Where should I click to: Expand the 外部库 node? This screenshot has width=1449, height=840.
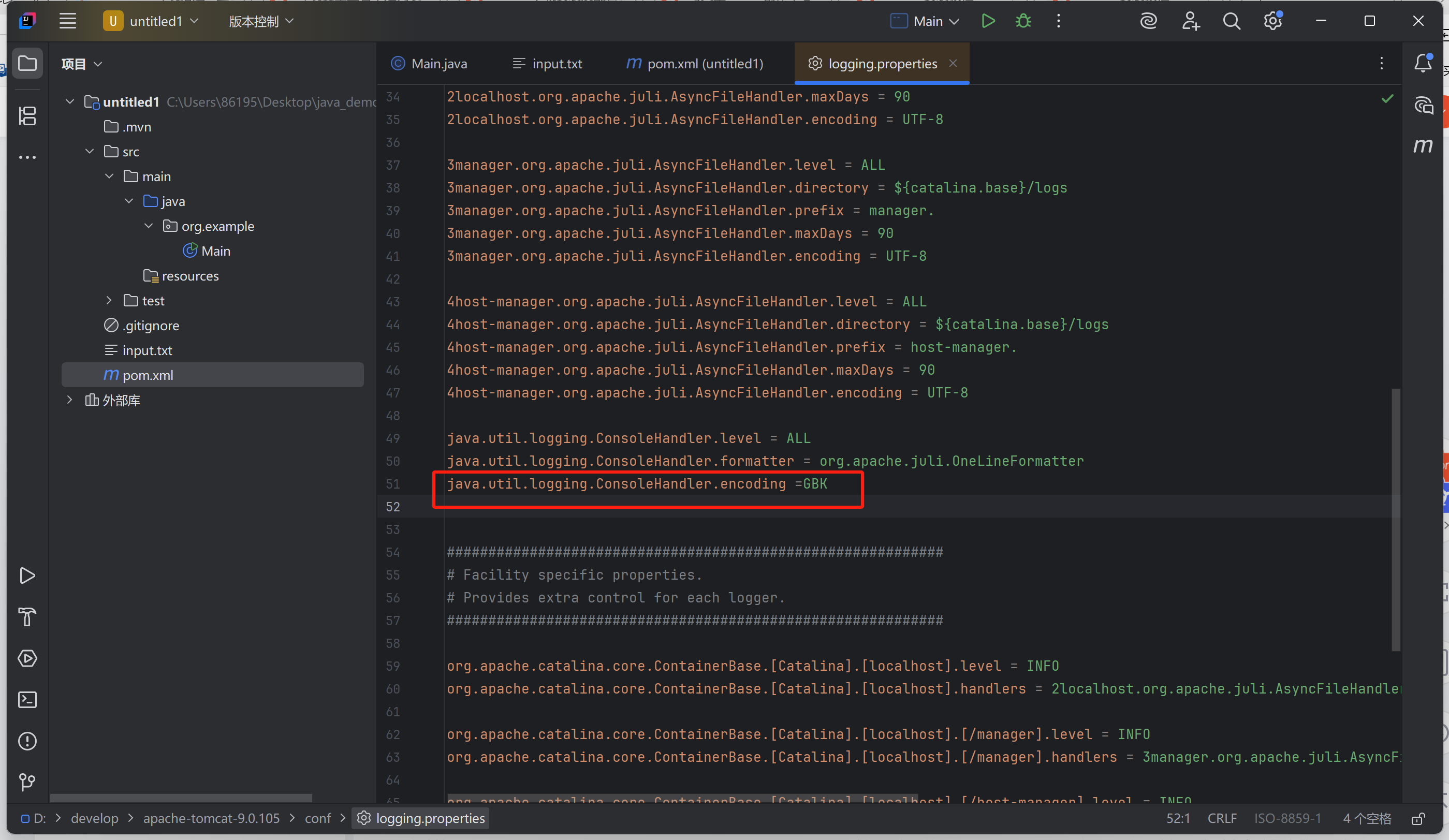coord(69,400)
